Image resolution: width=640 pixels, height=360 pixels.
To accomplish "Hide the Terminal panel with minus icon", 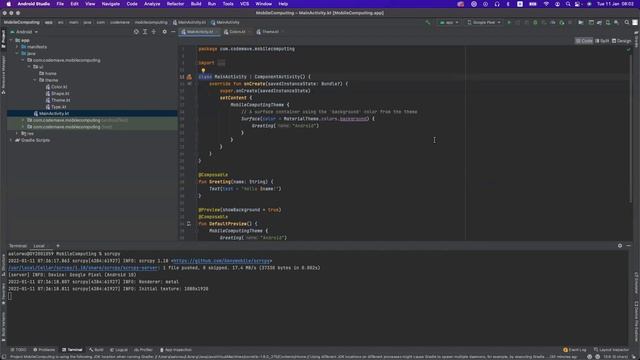I will click(x=629, y=246).
